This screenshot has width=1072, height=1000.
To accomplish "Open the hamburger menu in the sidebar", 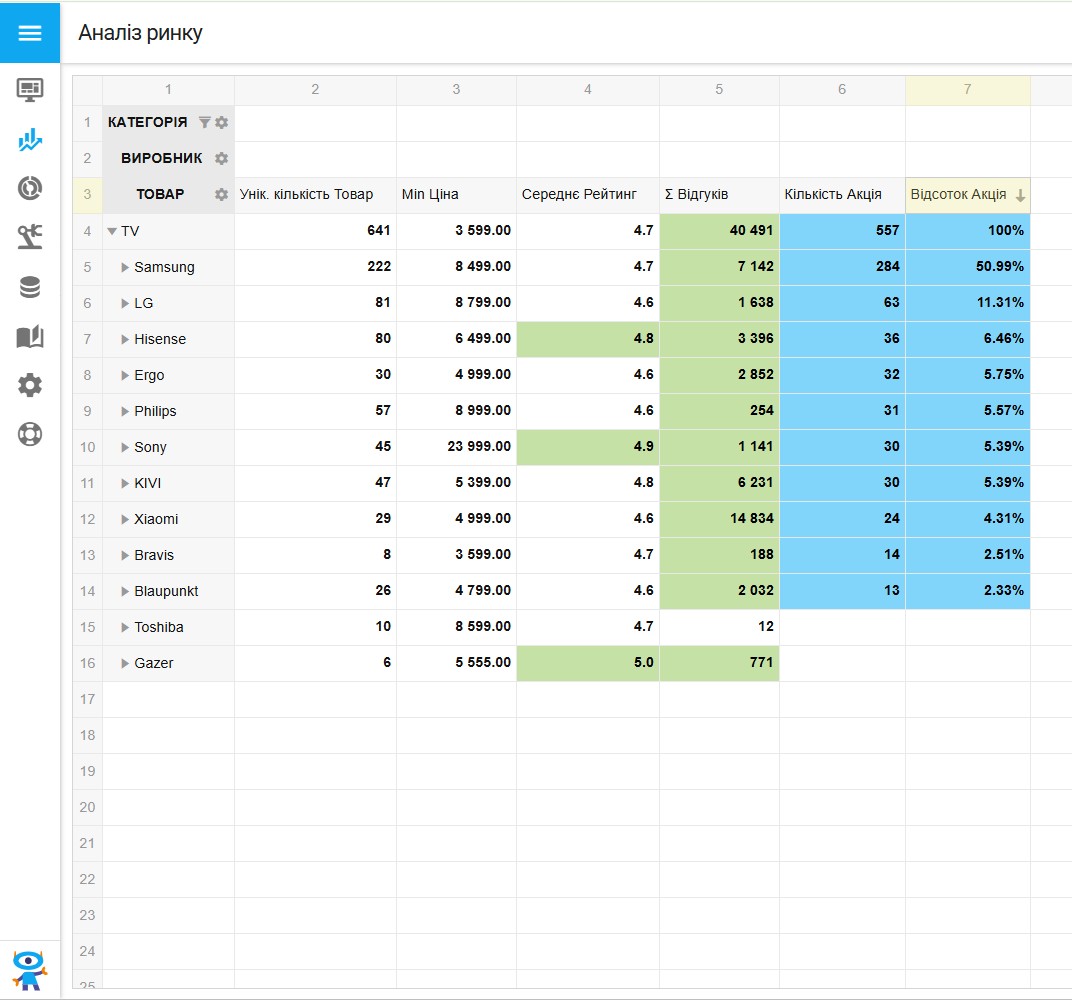I will (30, 33).
